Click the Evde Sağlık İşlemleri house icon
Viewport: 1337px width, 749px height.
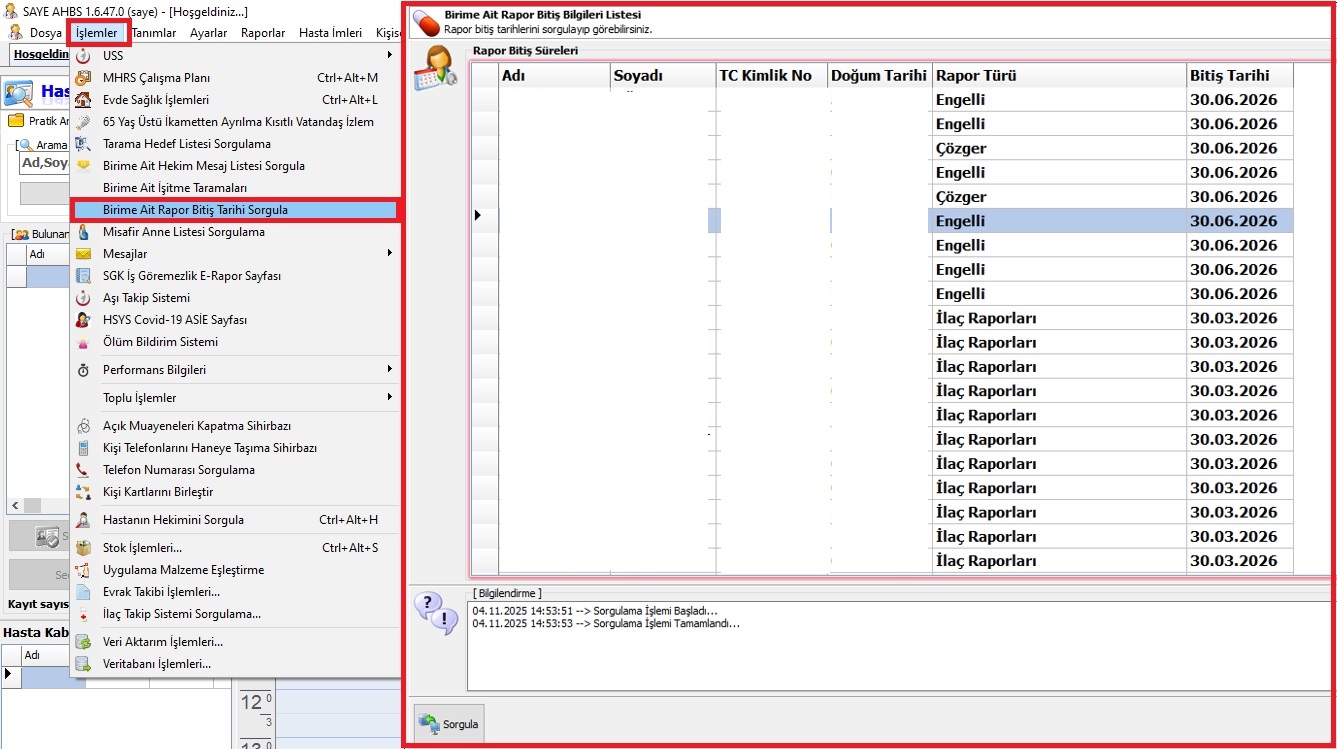tap(83, 100)
